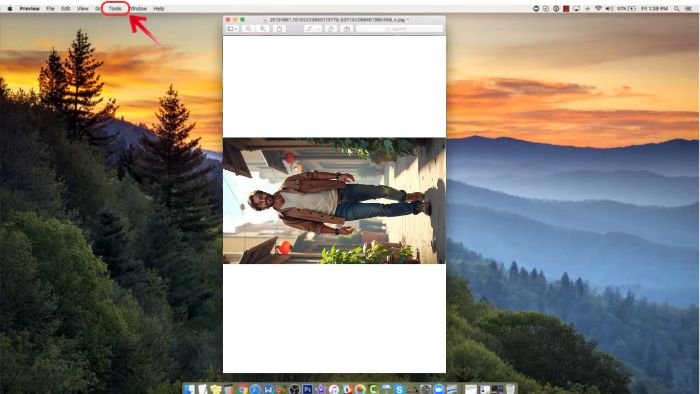Expand the title bar document dropdown arrow
Screen dimensions: 700x394
point(408,20)
